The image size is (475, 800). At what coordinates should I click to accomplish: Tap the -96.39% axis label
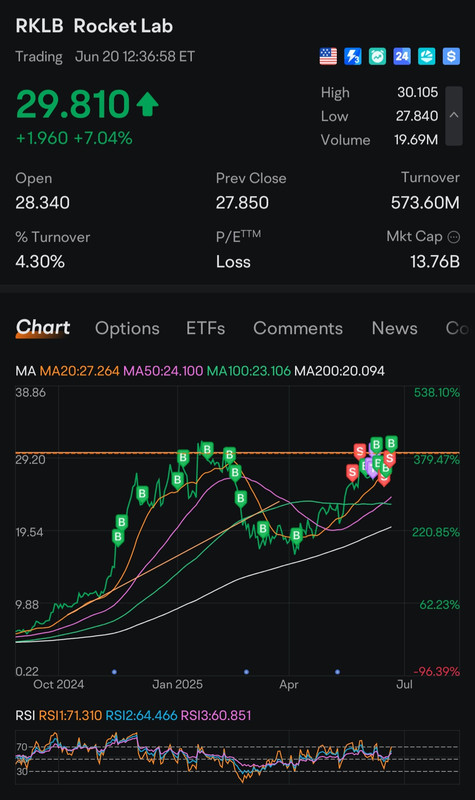436,671
